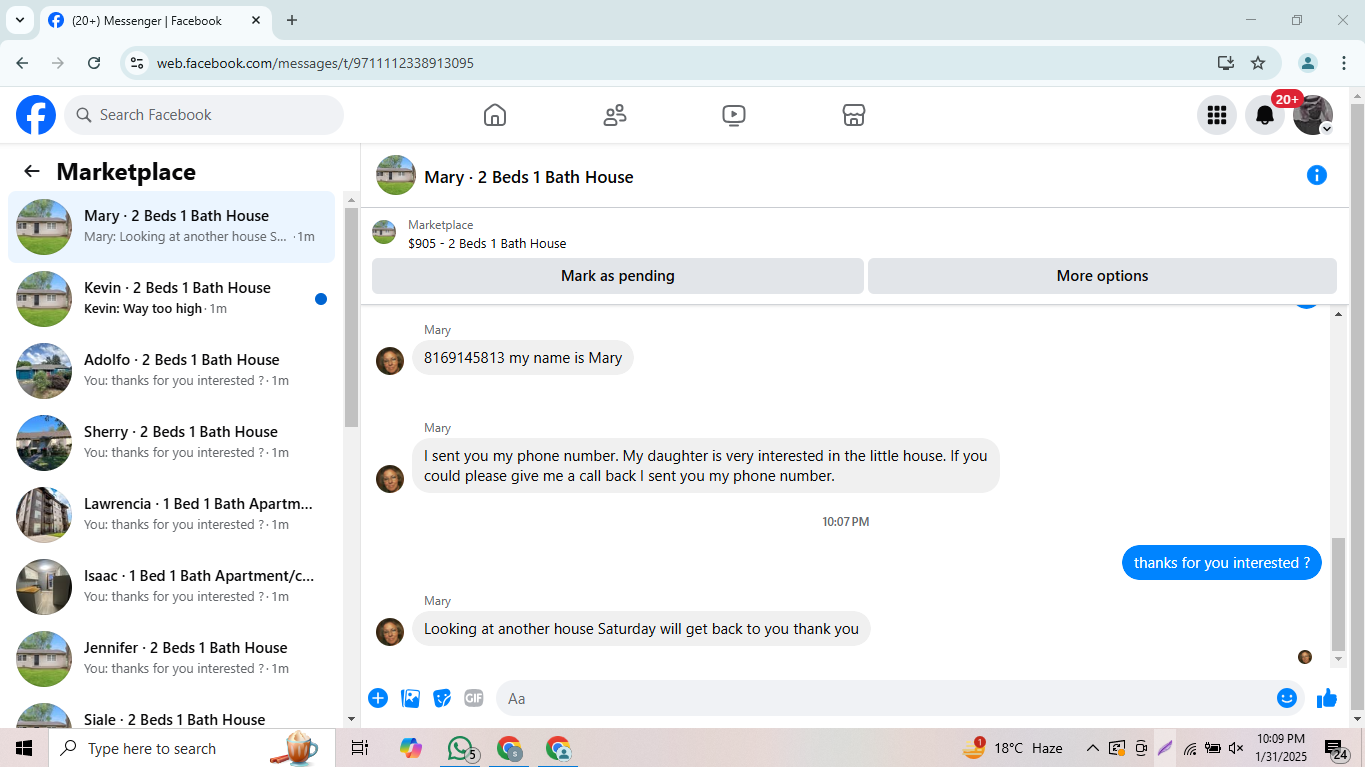Open the 18°C Haze weather widget
The image size is (1365, 767).
click(1012, 748)
